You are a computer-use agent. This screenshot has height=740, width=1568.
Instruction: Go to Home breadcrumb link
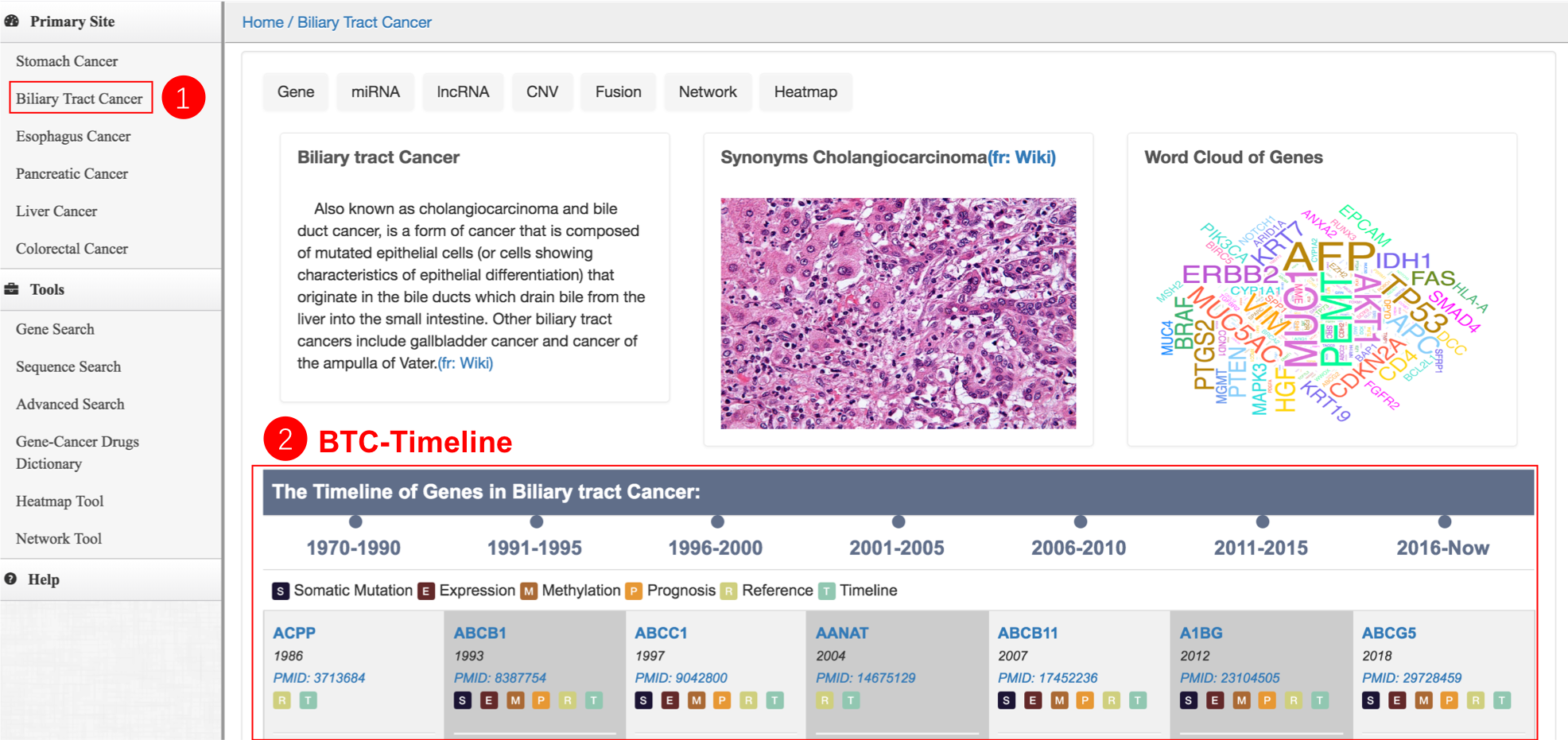(x=262, y=22)
